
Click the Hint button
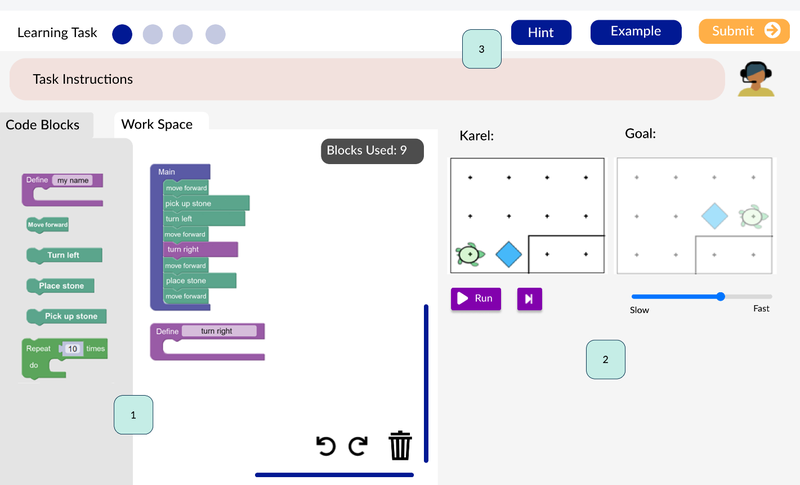(x=540, y=32)
